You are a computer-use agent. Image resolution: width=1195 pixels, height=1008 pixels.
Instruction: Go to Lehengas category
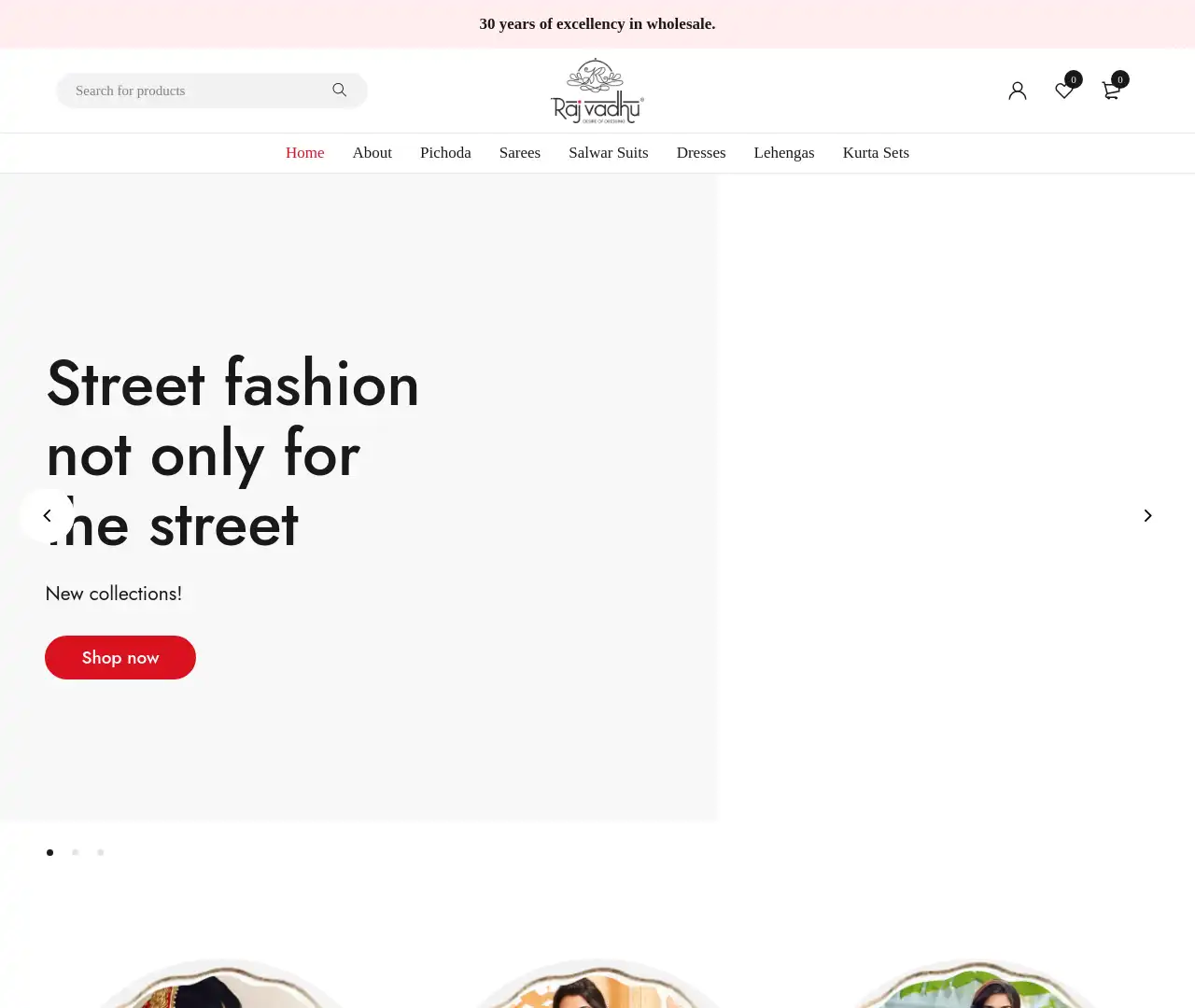[x=783, y=153]
